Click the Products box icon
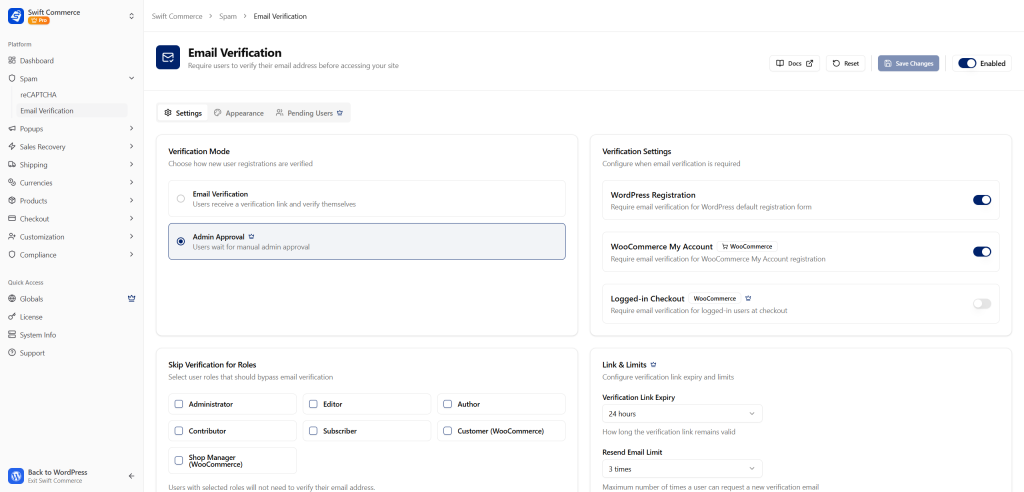This screenshot has height=492, width=1024. [x=12, y=201]
